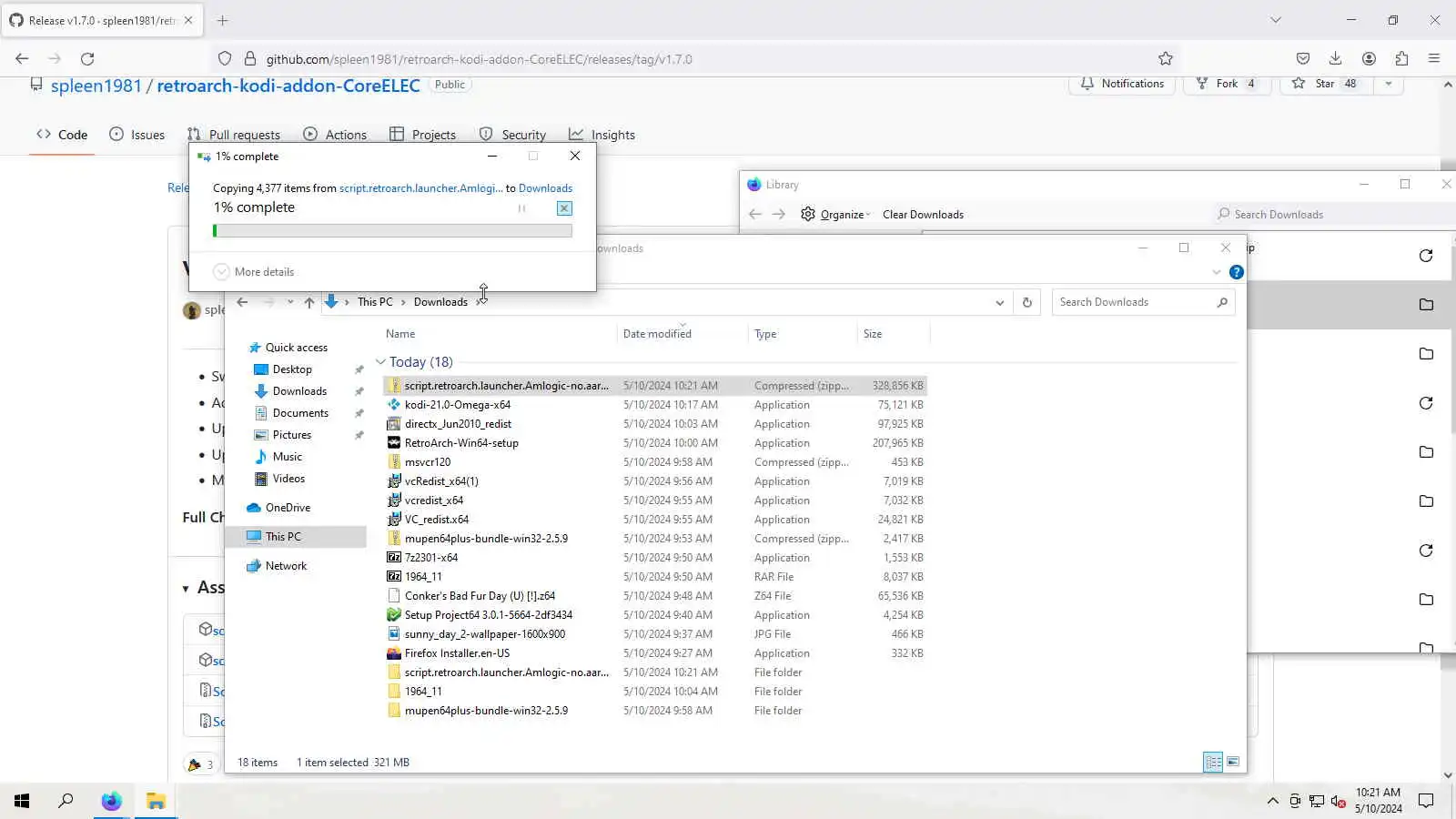
Task: Select the 1964_11 RAR file icon
Action: (394, 577)
